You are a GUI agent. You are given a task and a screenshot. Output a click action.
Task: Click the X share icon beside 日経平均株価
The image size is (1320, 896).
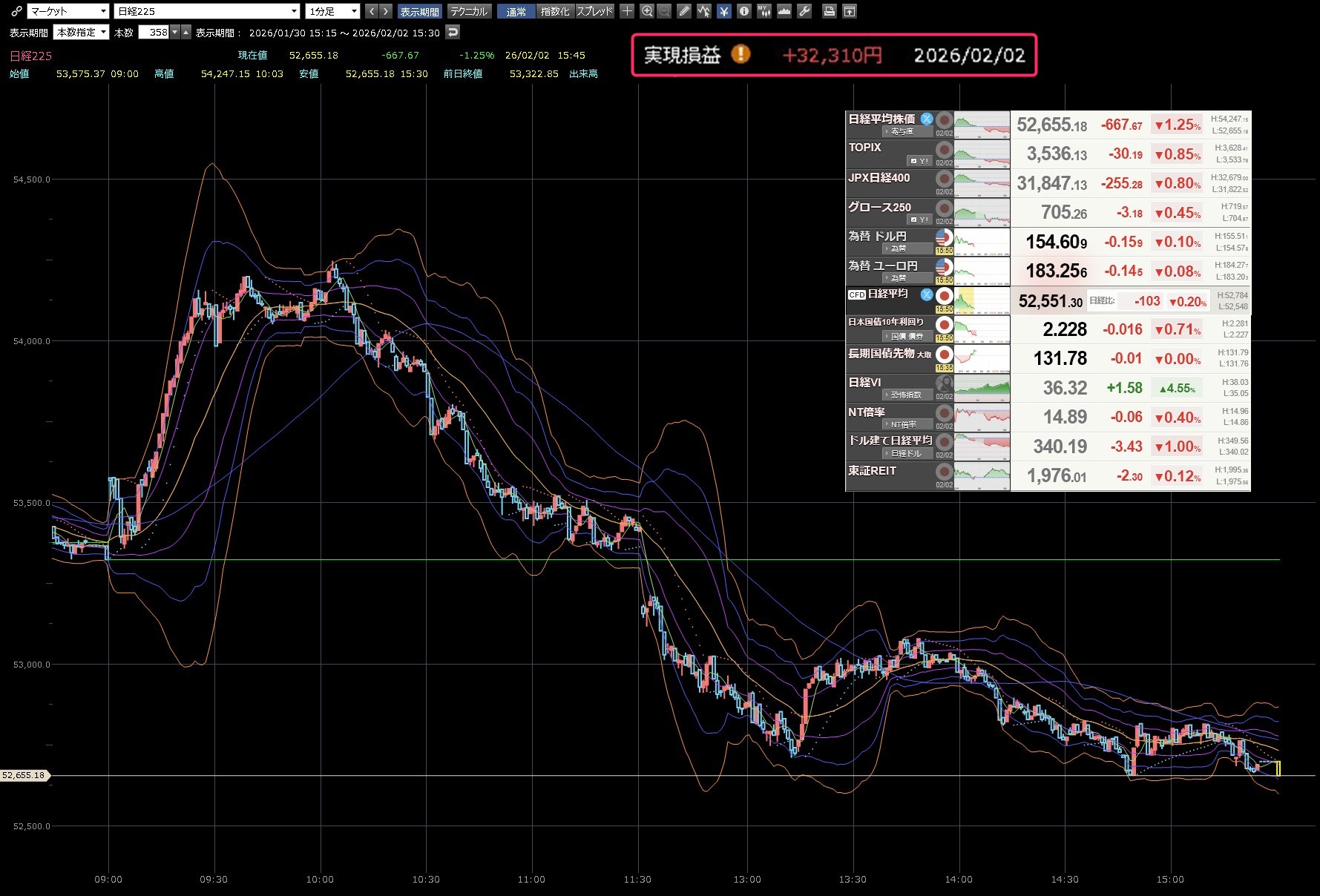click(x=927, y=119)
